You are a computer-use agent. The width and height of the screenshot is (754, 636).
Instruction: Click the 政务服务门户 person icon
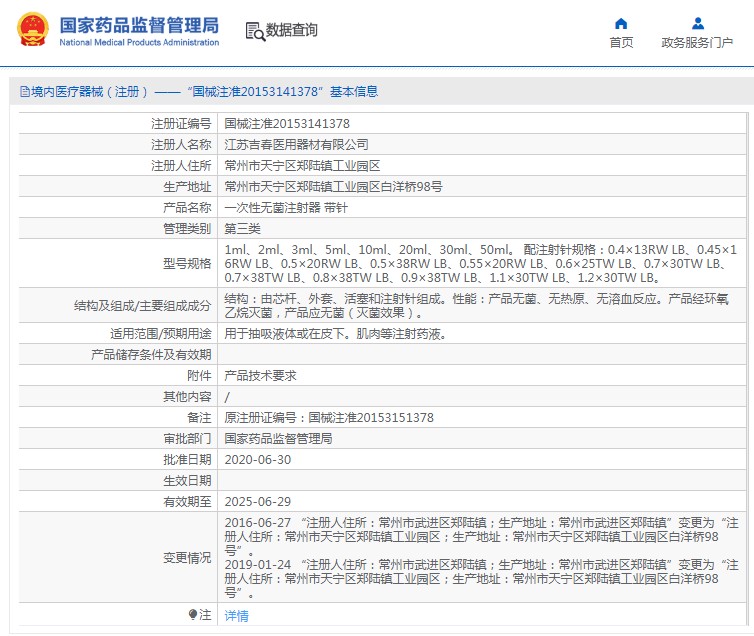697,23
